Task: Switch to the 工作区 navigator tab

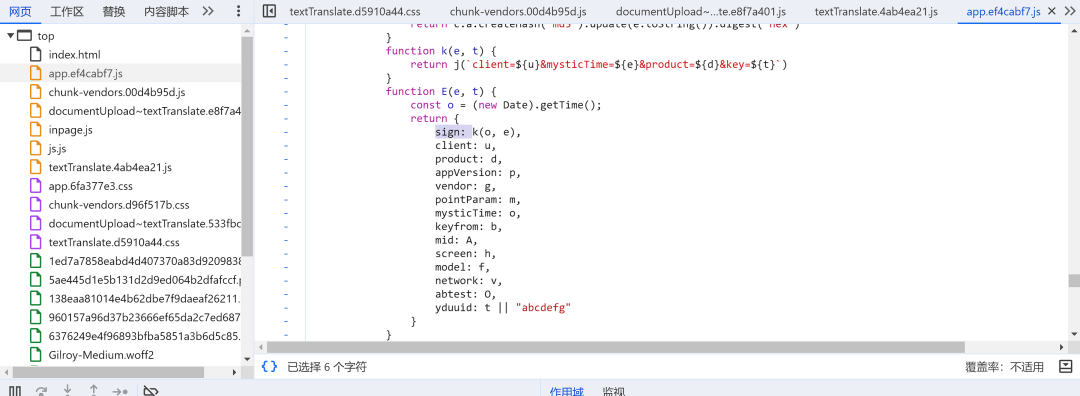Action: [x=68, y=11]
